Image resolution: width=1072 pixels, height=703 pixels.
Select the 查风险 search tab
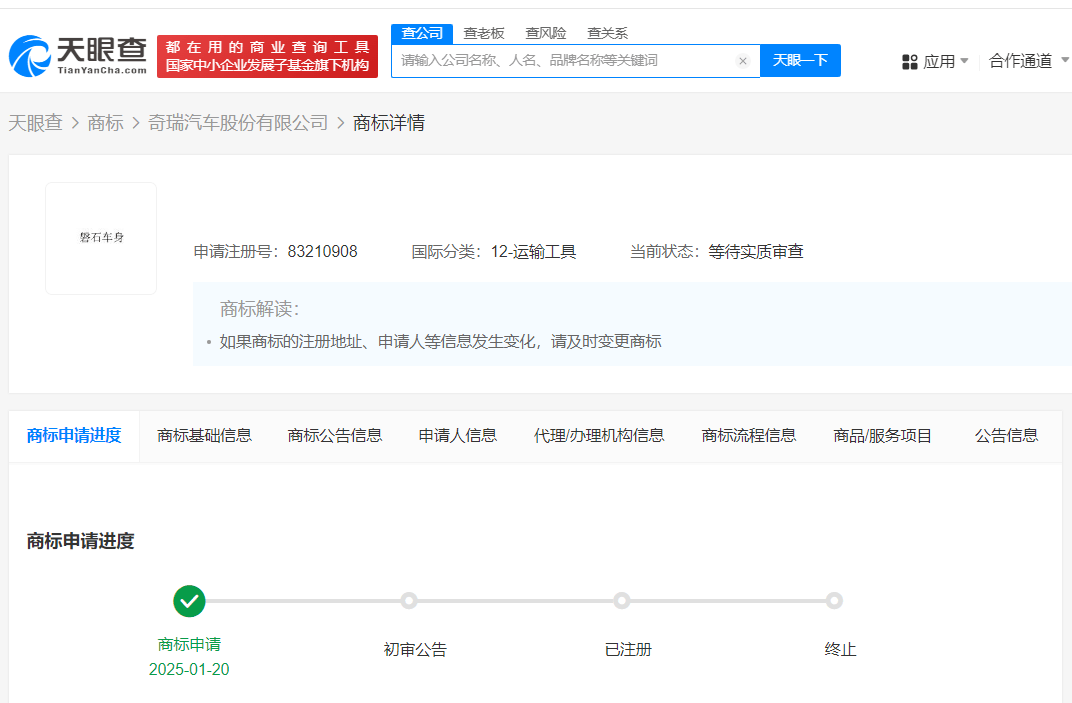point(546,34)
